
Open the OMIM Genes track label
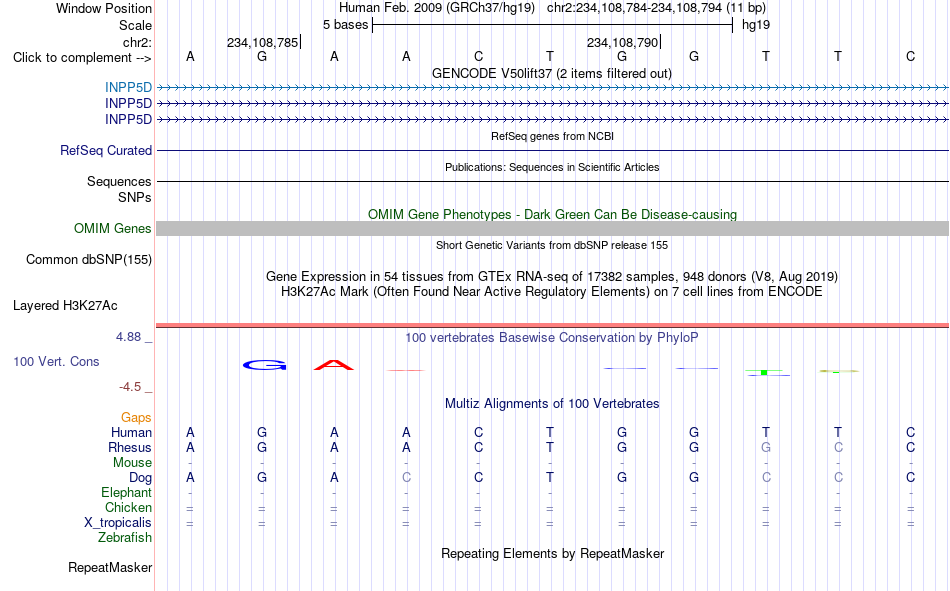pyautogui.click(x=112, y=229)
